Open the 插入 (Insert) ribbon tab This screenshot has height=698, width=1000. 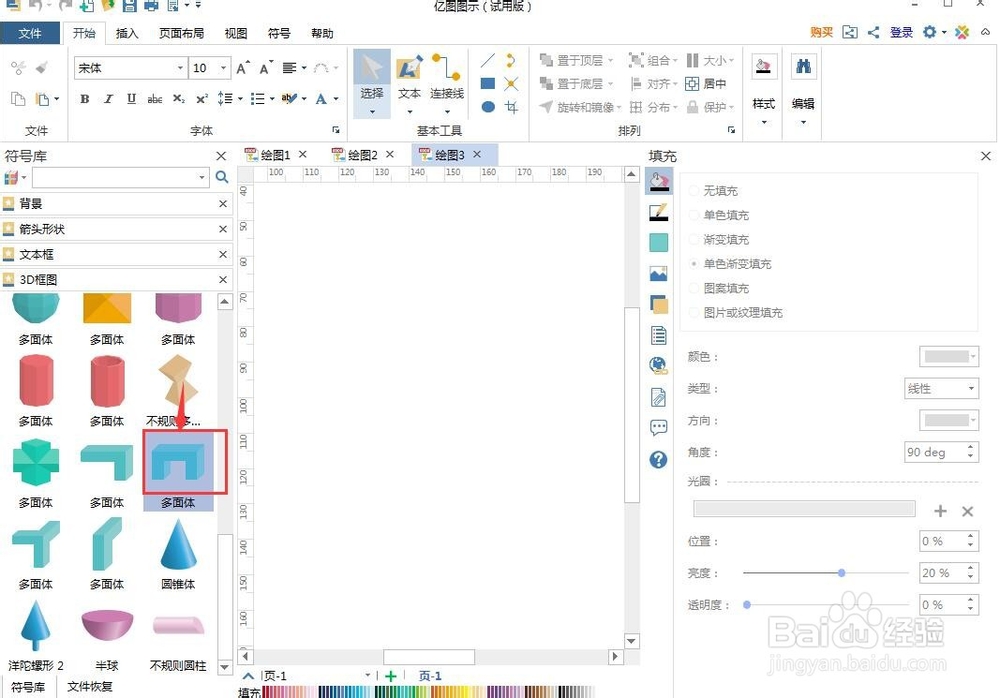[x=126, y=33]
